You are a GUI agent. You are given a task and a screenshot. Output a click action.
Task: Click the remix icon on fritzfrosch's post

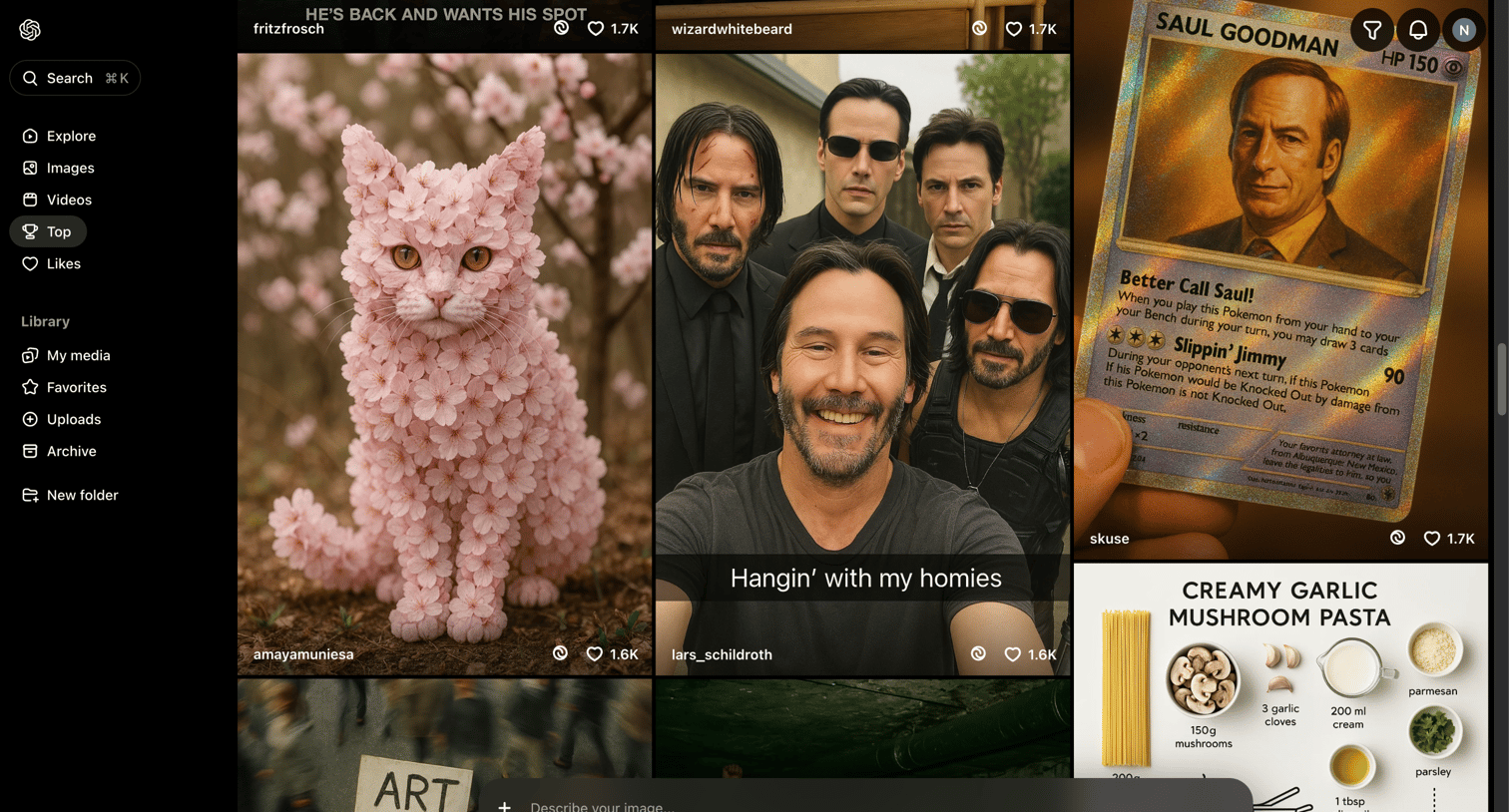coord(562,28)
